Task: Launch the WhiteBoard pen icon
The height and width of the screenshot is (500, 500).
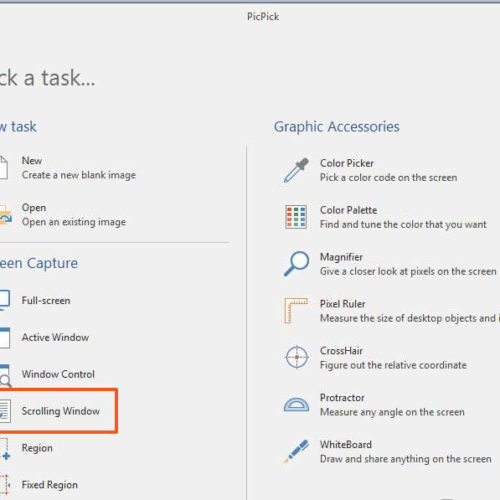Action: [x=296, y=451]
